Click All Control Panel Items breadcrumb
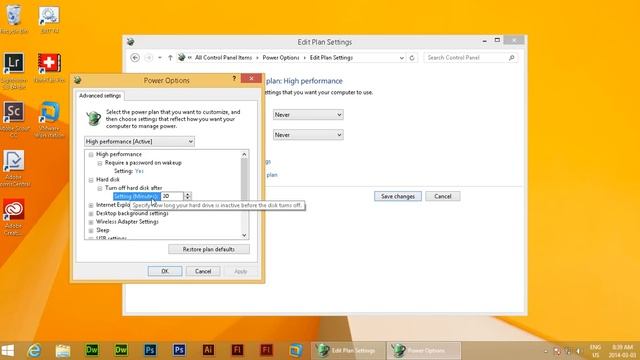This screenshot has width=640, height=360. click(x=223, y=58)
